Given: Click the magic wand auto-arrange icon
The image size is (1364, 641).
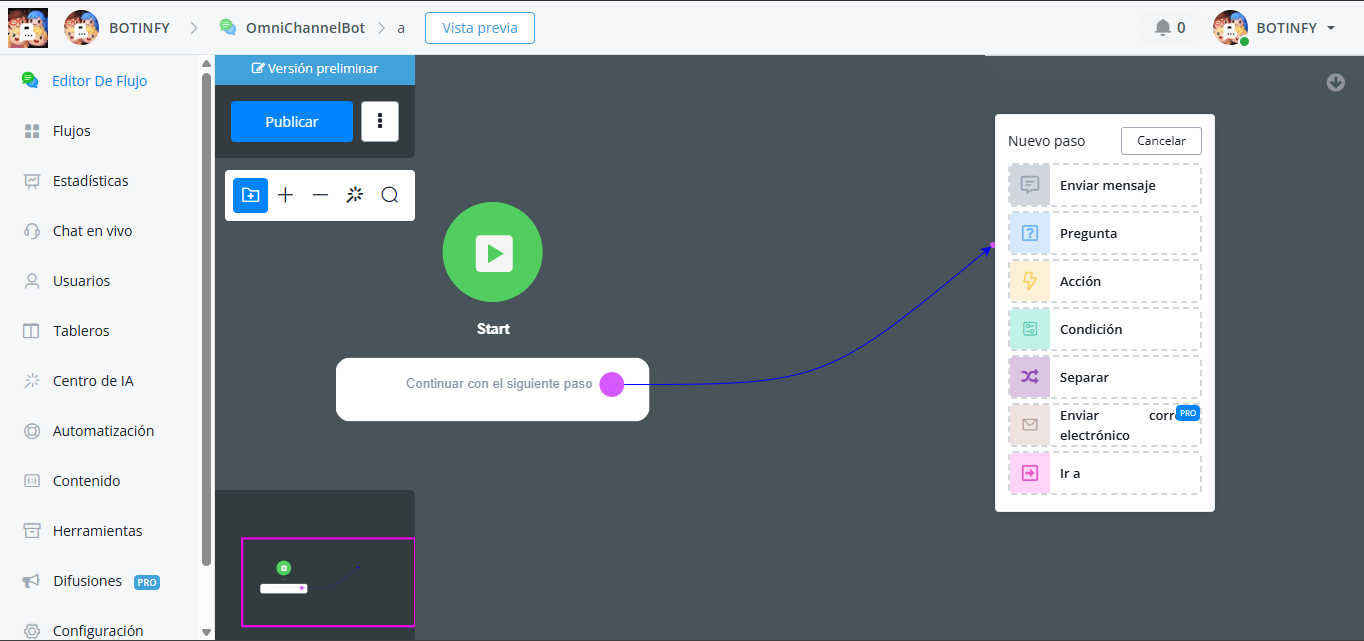Looking at the screenshot, I should (354, 195).
